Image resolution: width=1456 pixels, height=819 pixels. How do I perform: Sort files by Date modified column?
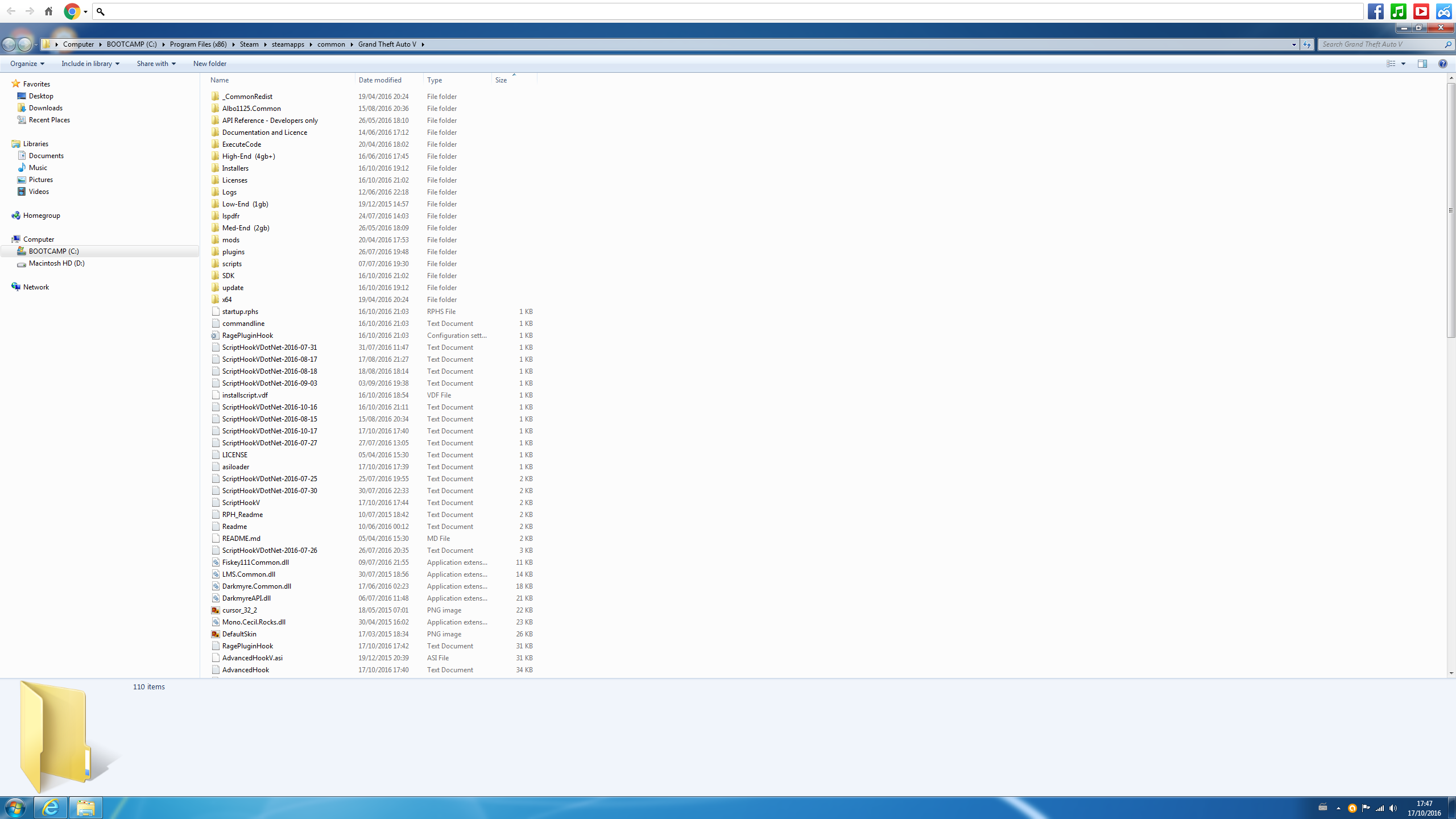pyautogui.click(x=380, y=80)
